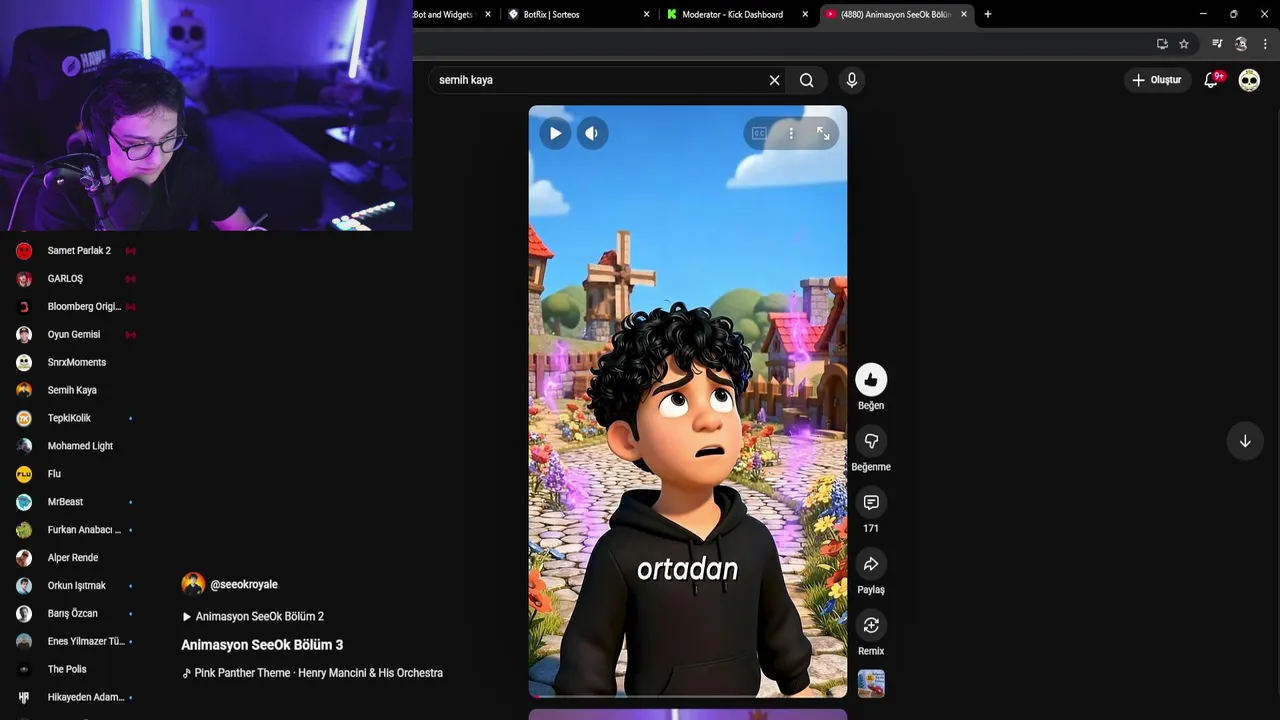Close the Animasyon SeeOk tab
The width and height of the screenshot is (1280, 720).
(964, 14)
